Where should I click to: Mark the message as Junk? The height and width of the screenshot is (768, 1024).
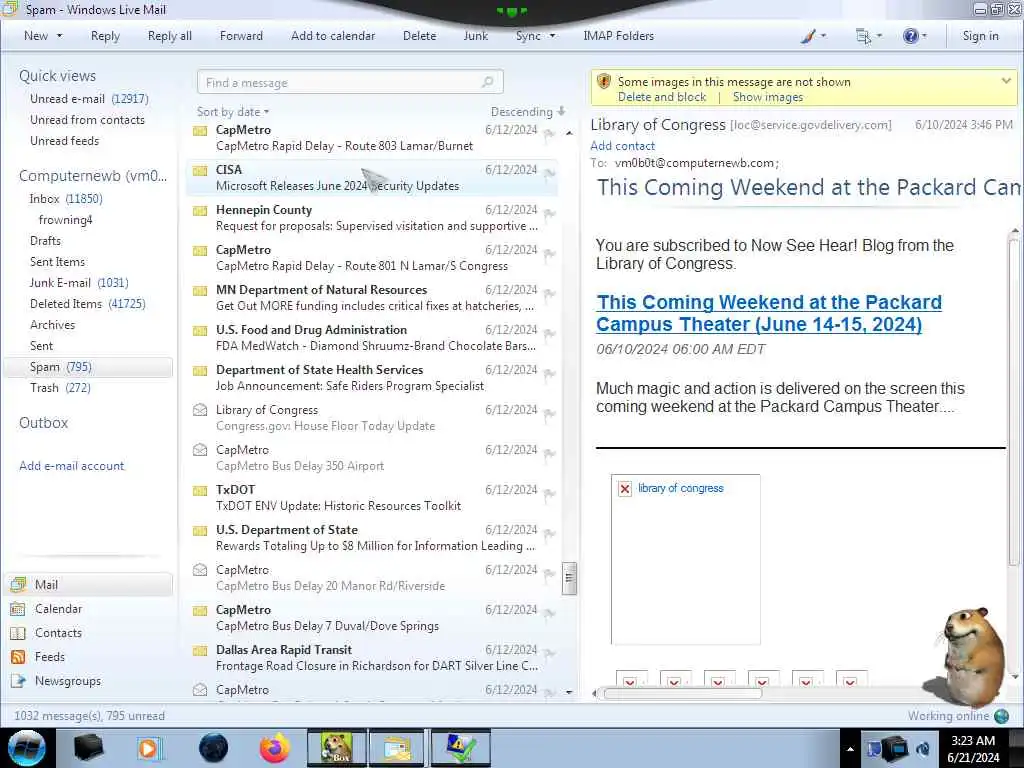pos(475,36)
